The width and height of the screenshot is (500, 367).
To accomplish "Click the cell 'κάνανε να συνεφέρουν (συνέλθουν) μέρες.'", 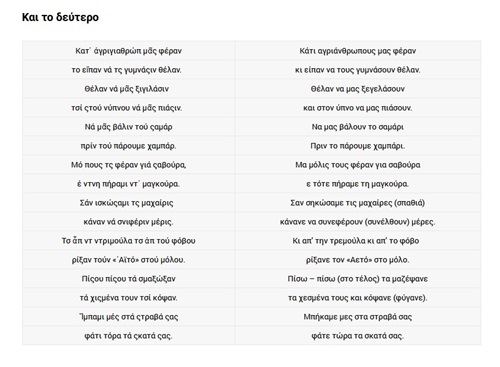I will click(358, 222).
